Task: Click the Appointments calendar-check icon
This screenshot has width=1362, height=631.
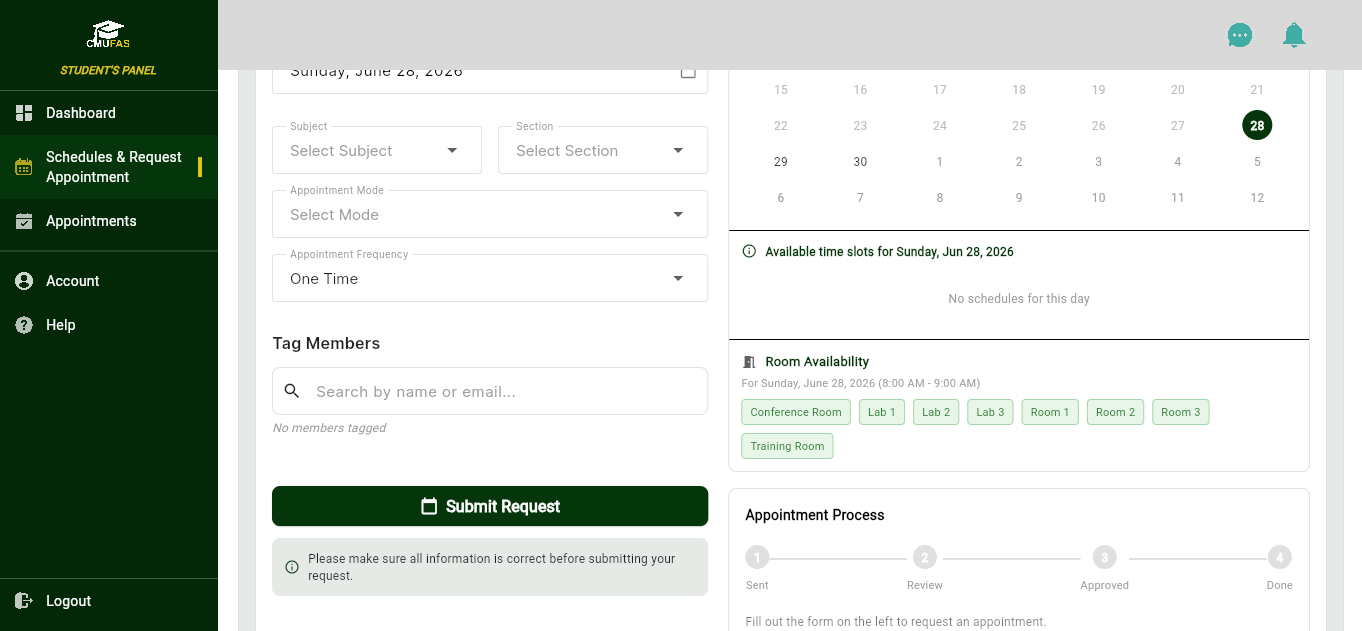Action: coord(24,221)
